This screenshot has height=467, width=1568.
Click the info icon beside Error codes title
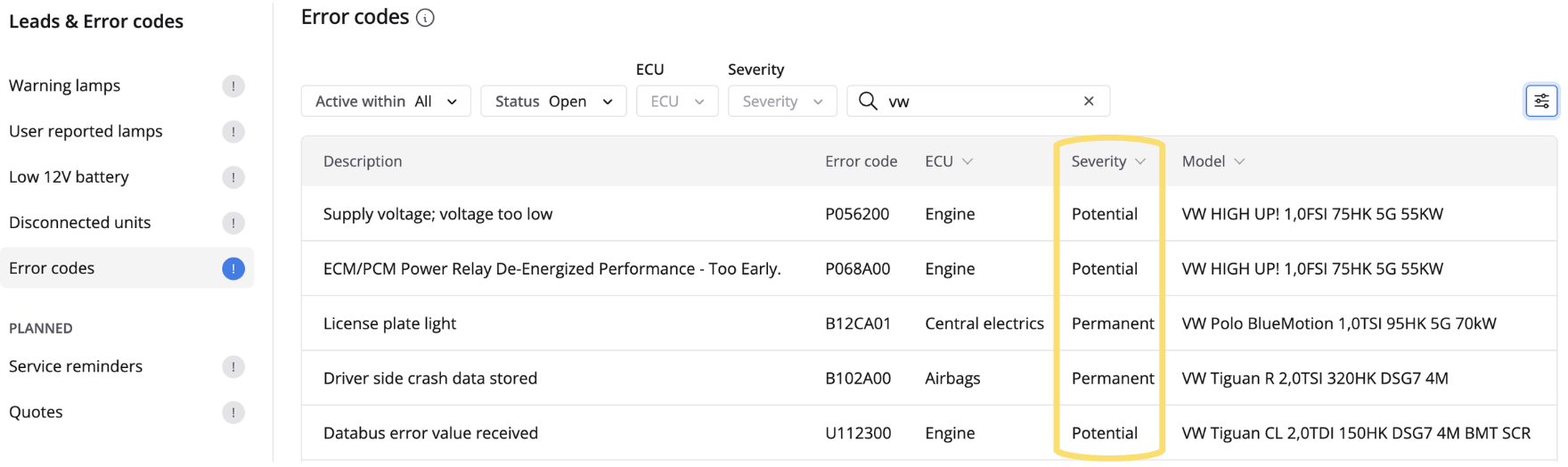425,18
